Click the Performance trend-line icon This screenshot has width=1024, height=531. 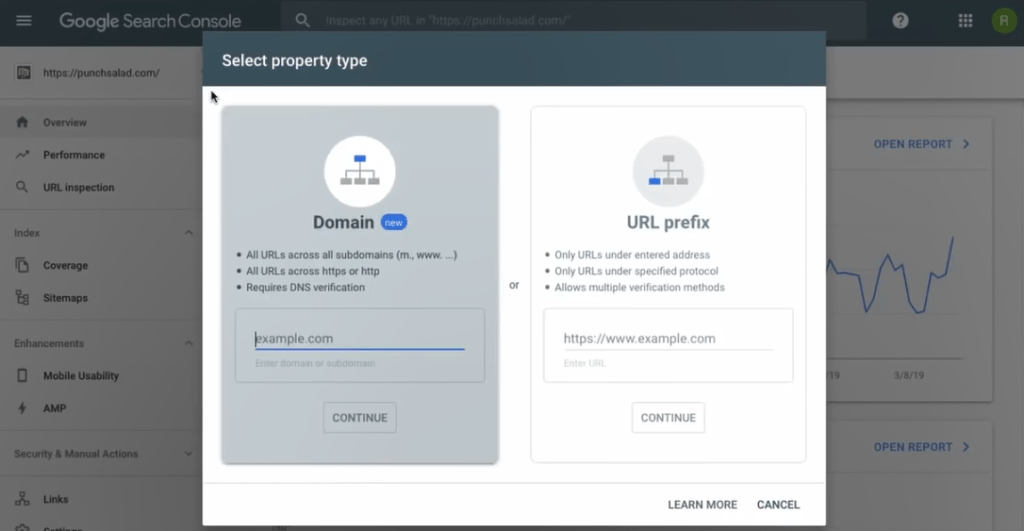(22, 155)
